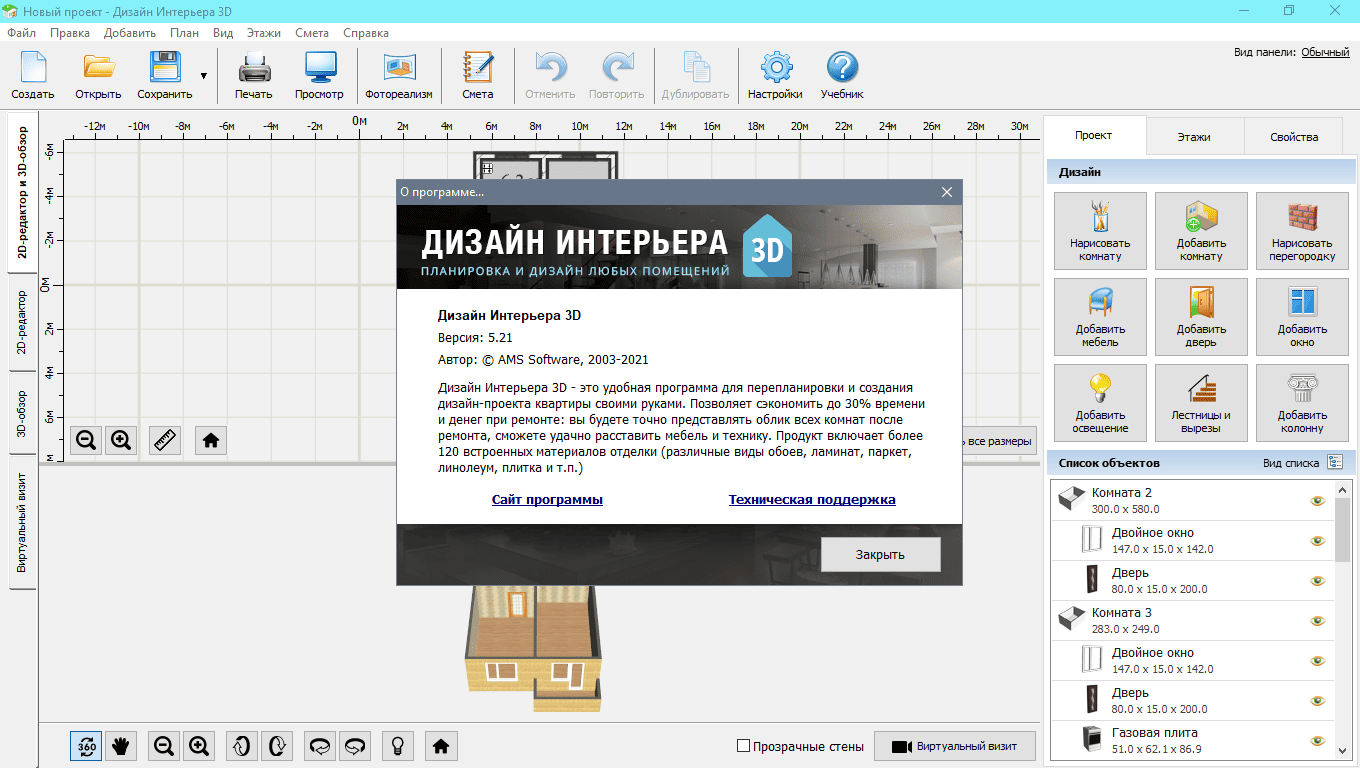Click the object list scrollbar
The height and width of the screenshot is (768, 1360).
pos(1341,530)
